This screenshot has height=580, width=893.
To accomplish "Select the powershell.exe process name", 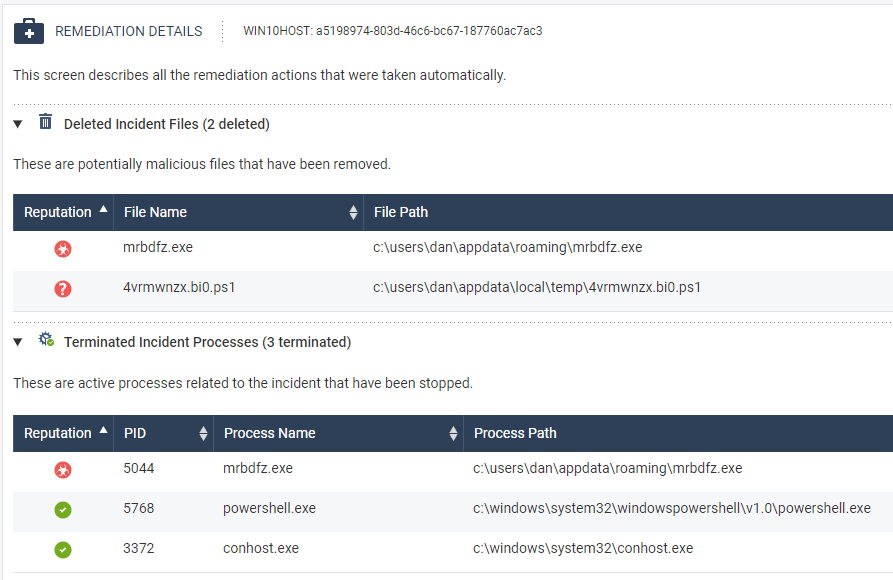I will [x=269, y=508].
